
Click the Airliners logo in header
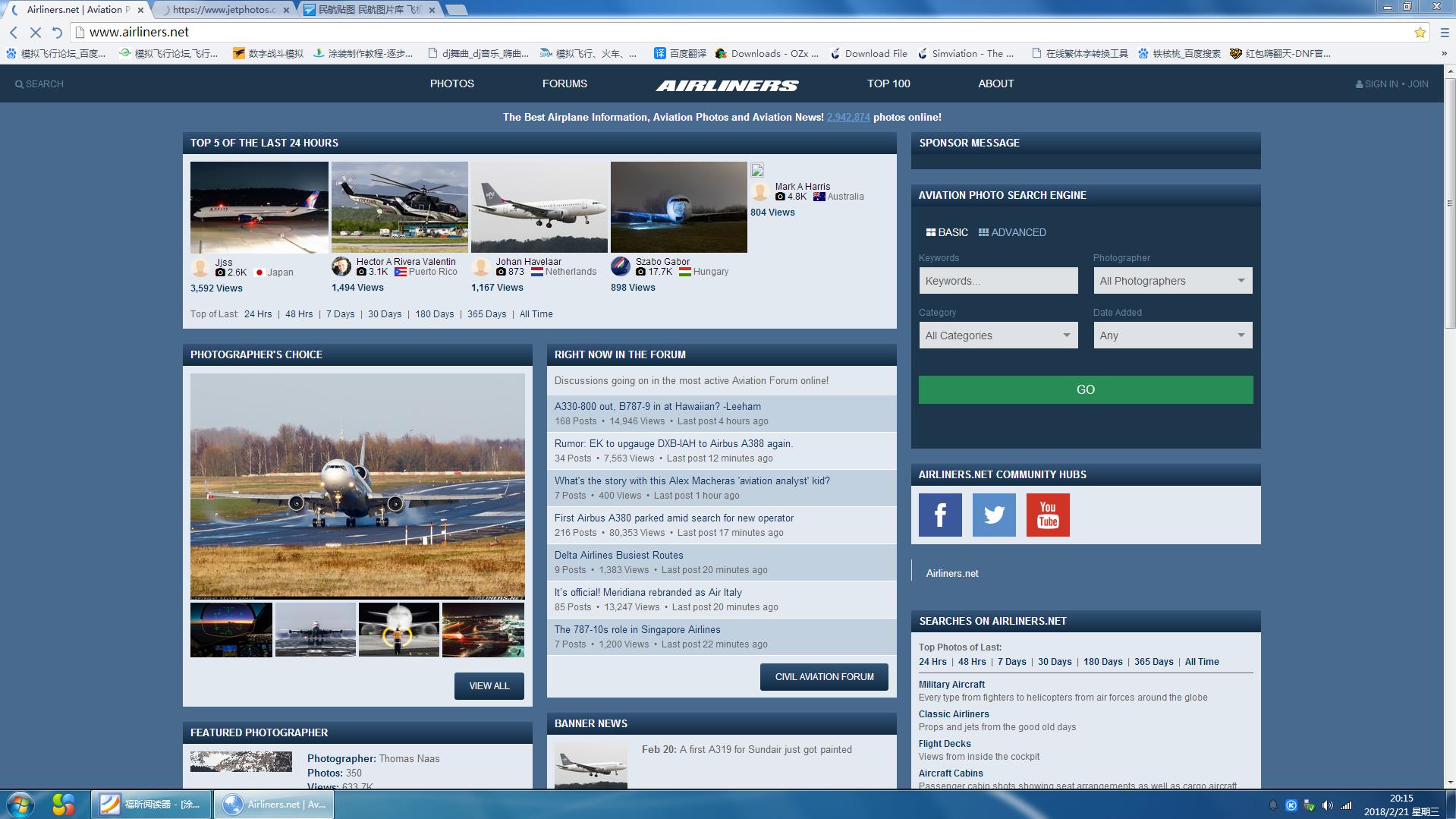pos(727,85)
